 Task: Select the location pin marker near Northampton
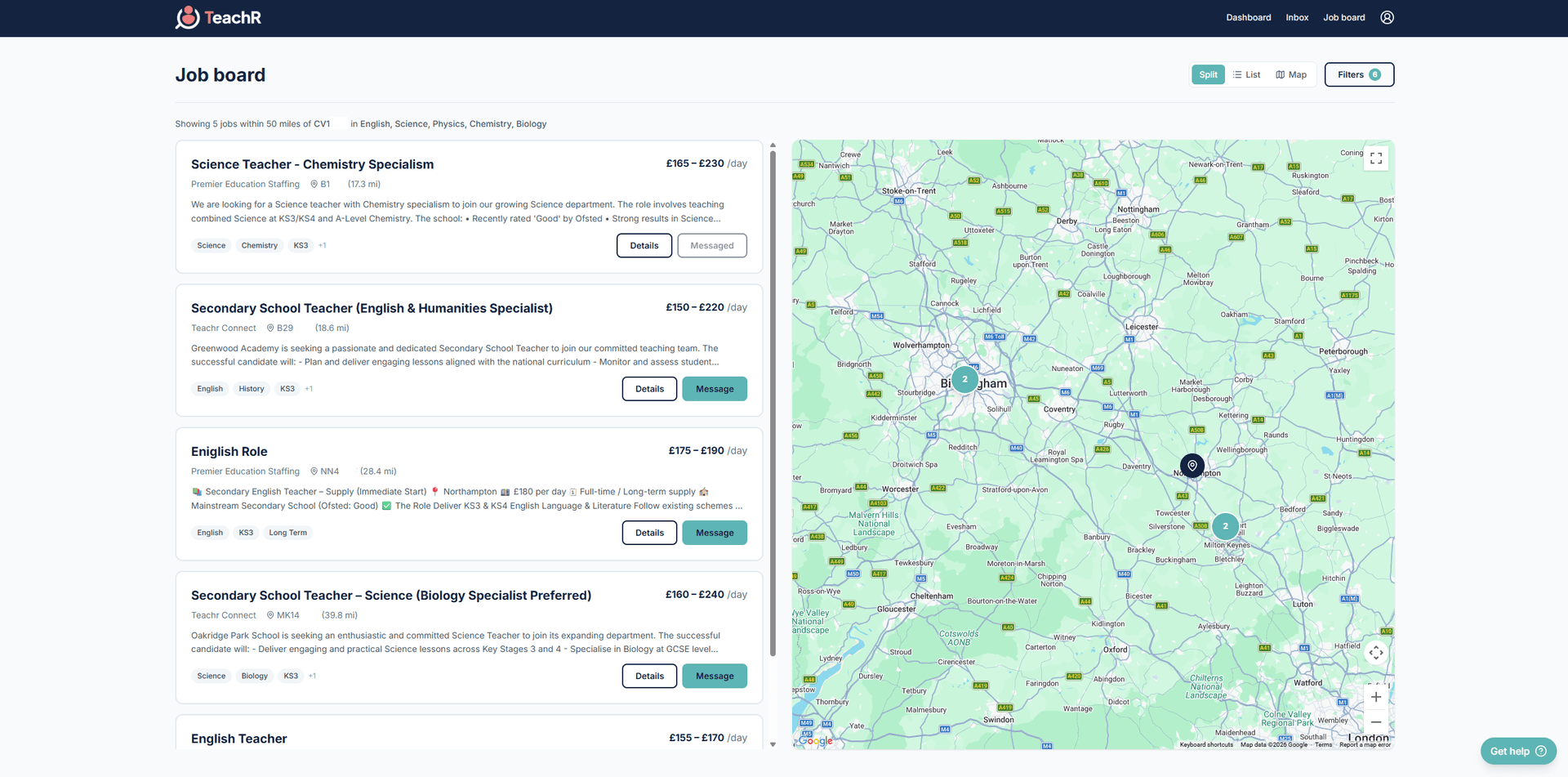(x=1192, y=465)
